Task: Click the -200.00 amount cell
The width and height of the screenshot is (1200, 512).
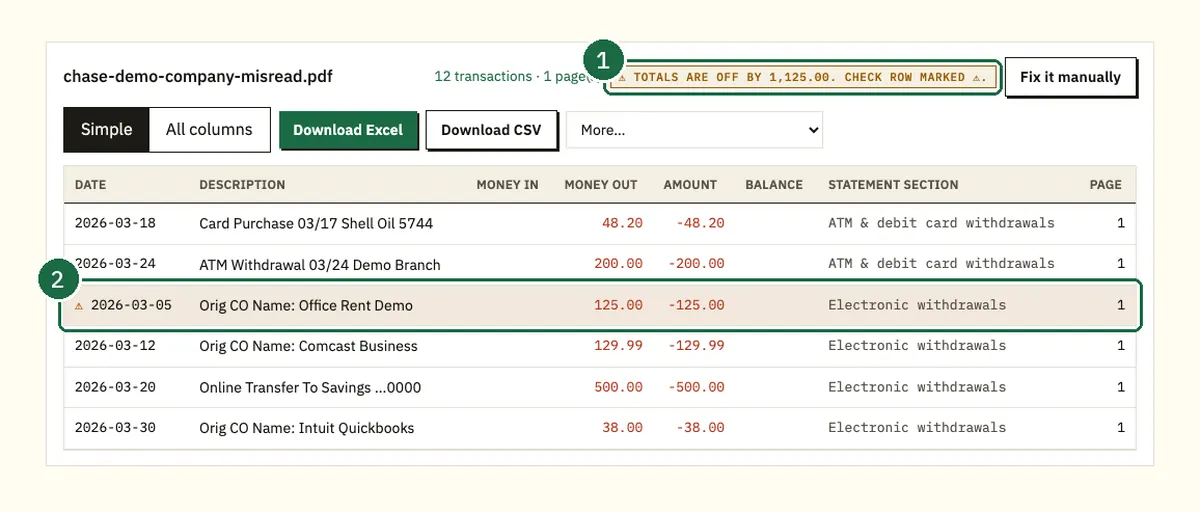Action: click(x=696, y=264)
